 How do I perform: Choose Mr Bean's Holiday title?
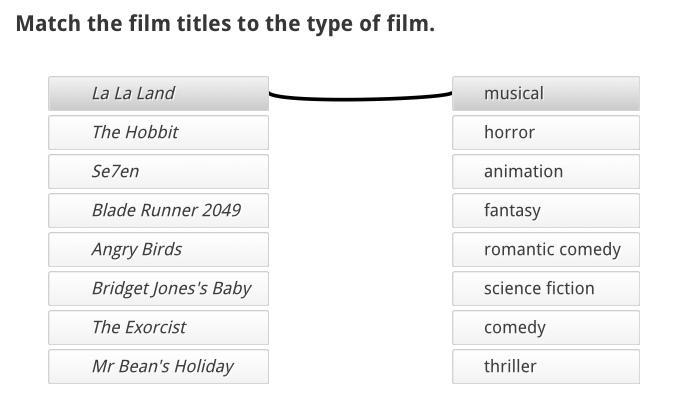pos(158,366)
